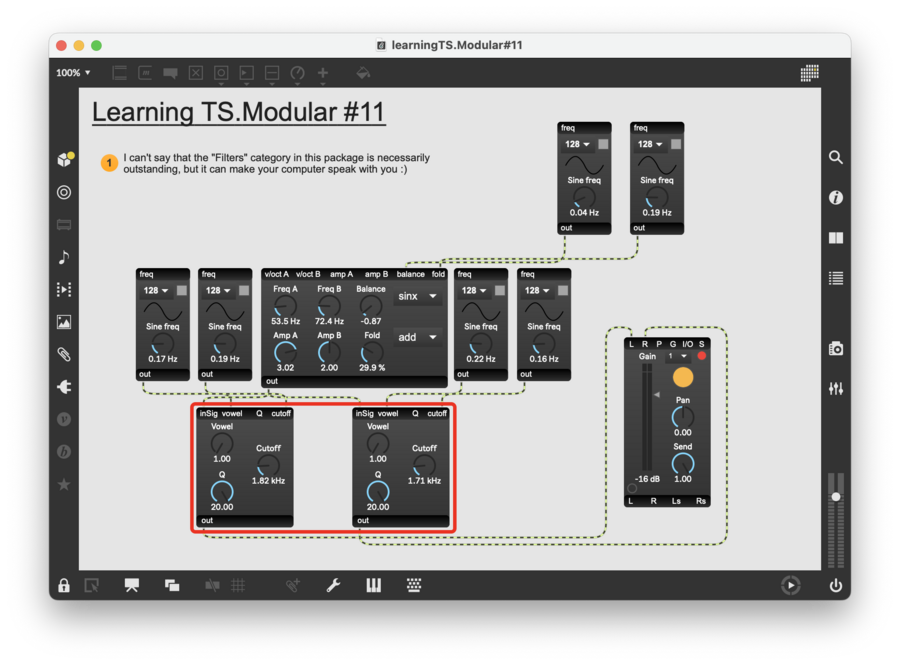
Task: Click the search magnifier icon
Action: pos(836,157)
